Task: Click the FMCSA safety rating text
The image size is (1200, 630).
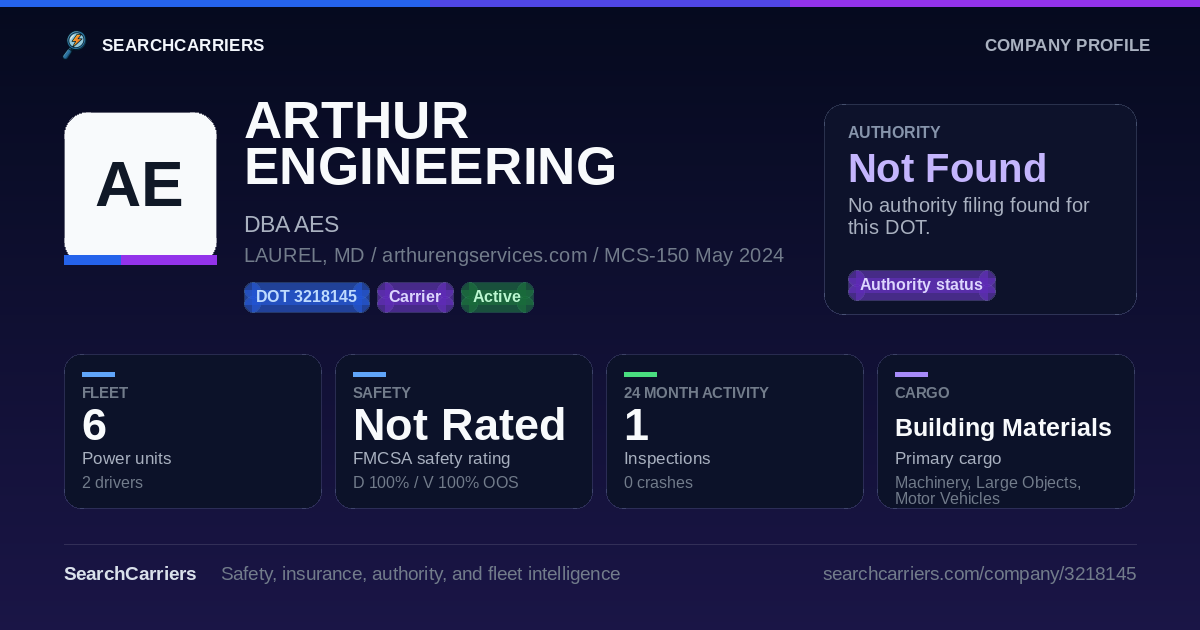Action: 431,458
